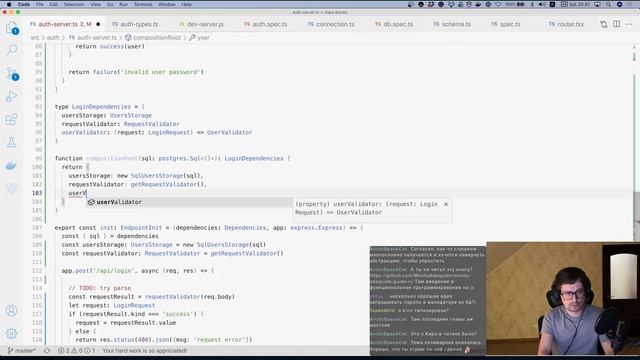Open the Docker view in activity bar
Image resolution: width=640 pixels, height=360 pixels.
pos(11,165)
